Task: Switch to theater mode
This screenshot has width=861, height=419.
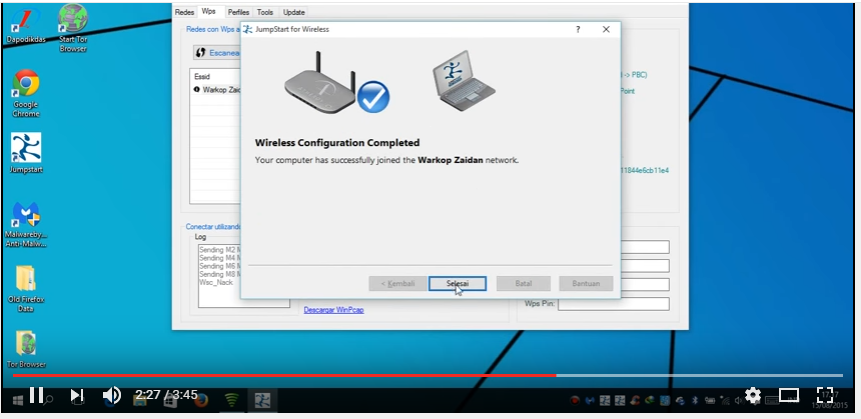Action: [x=789, y=395]
